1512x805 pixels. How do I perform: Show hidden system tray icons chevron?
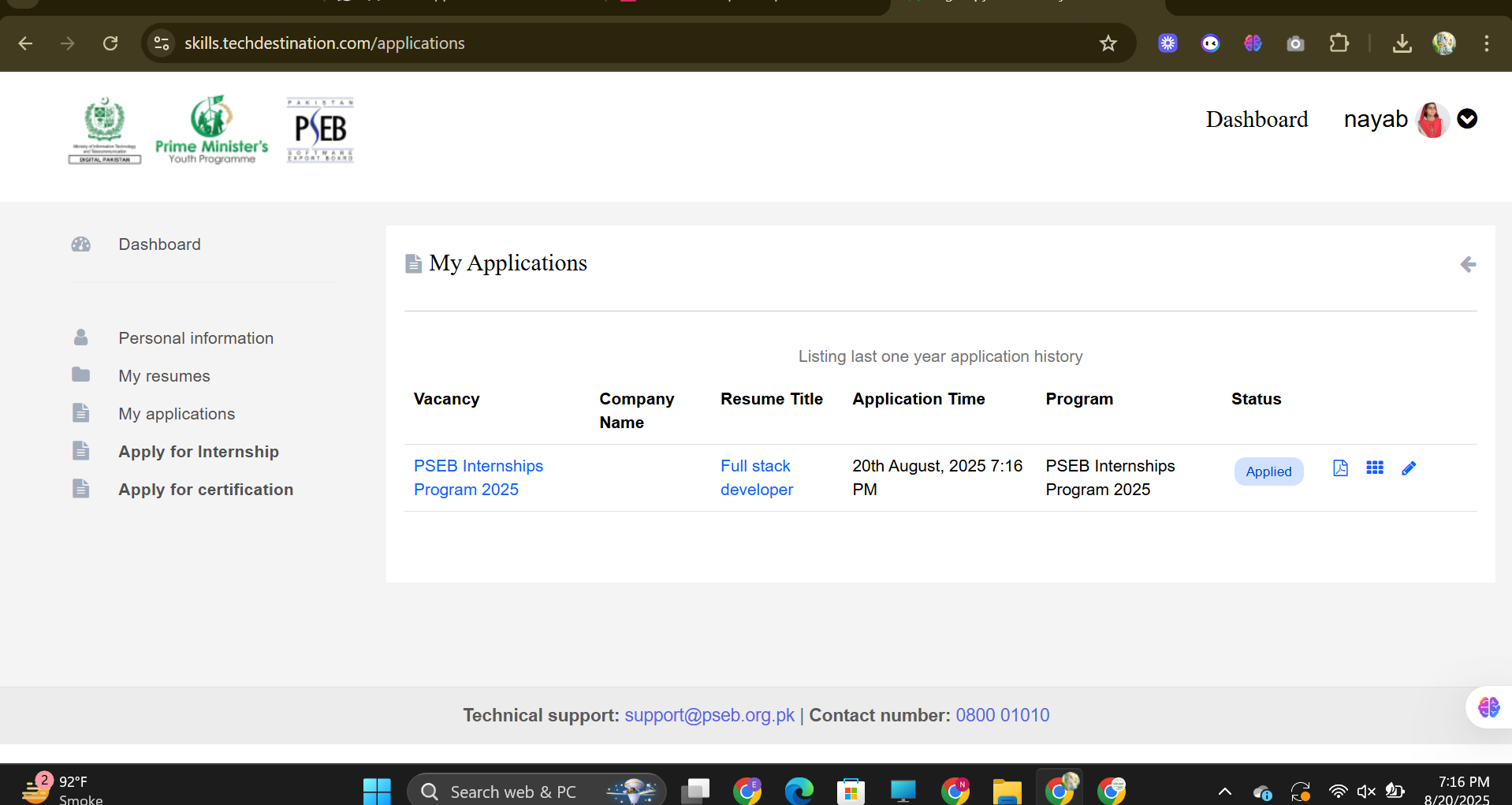[x=1224, y=792]
